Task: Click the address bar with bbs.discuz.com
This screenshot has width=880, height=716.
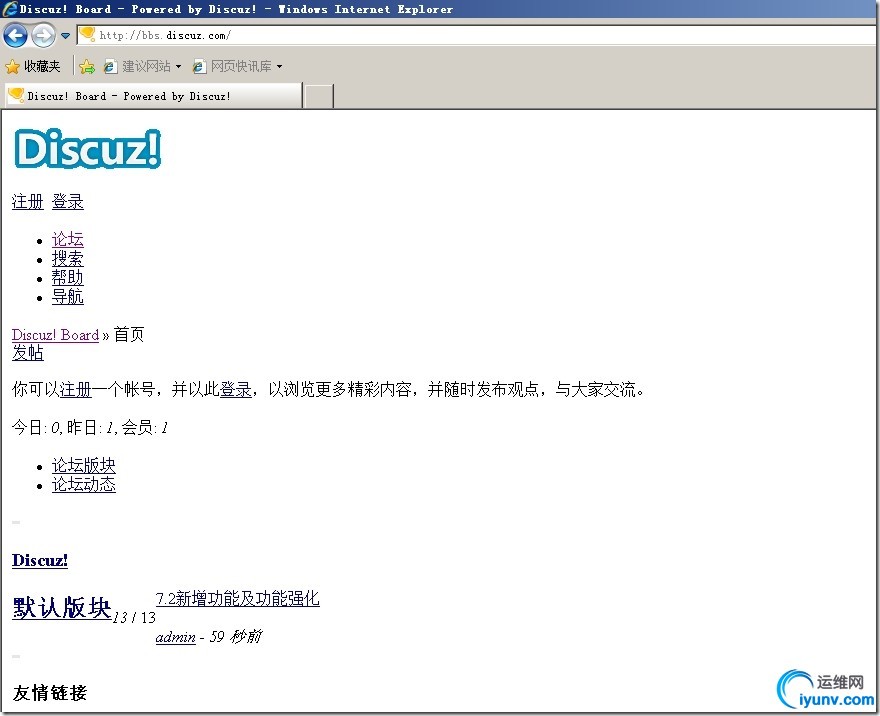Action: point(476,35)
